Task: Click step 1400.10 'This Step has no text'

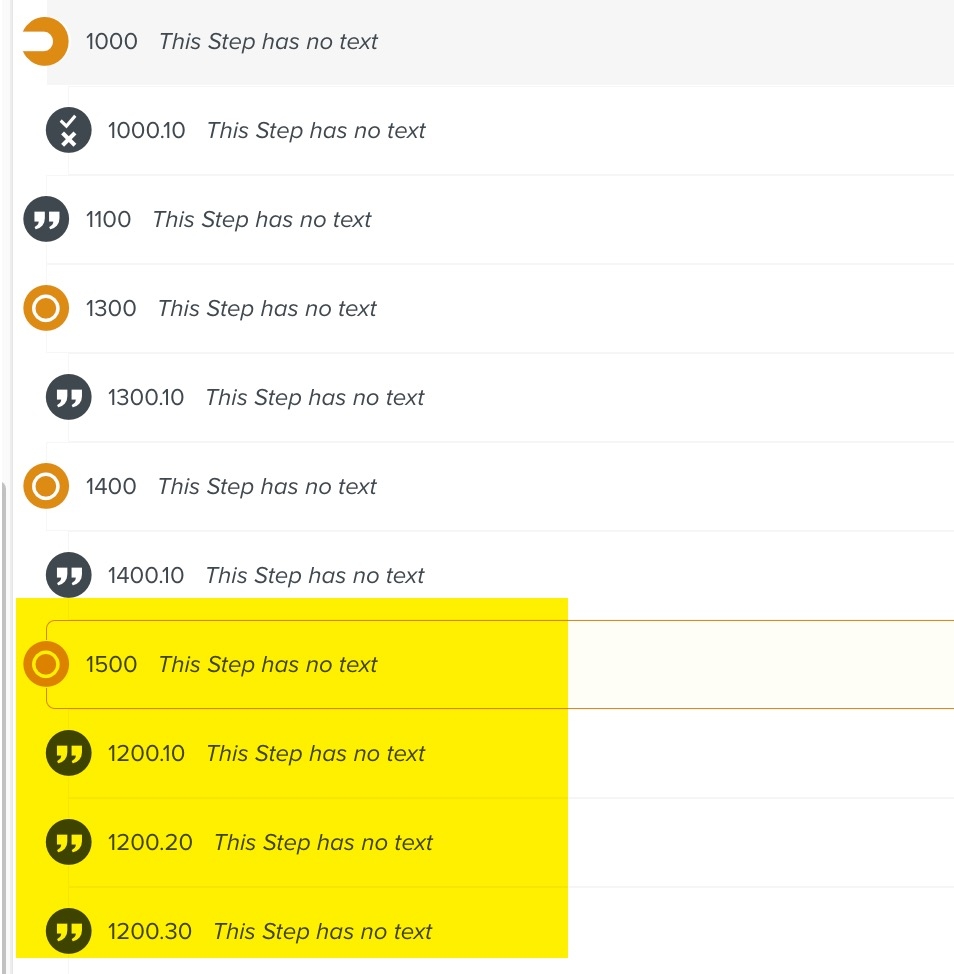Action: [315, 576]
